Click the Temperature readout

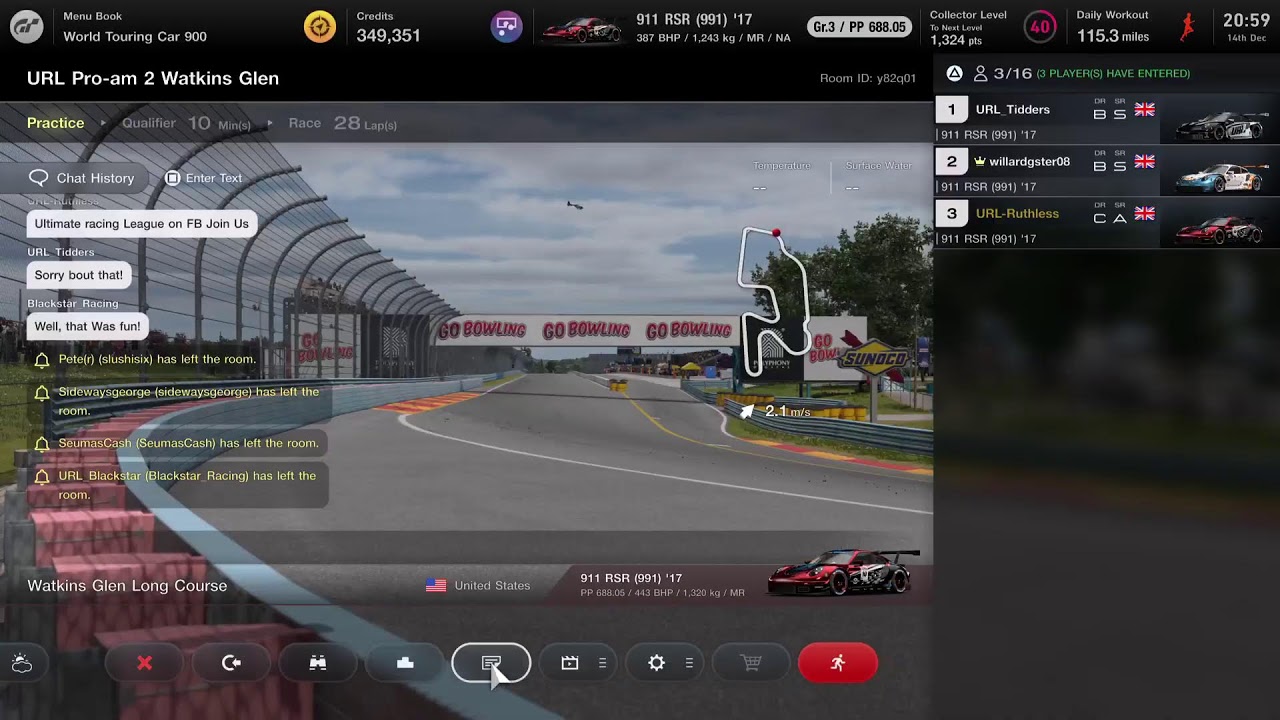pos(781,176)
